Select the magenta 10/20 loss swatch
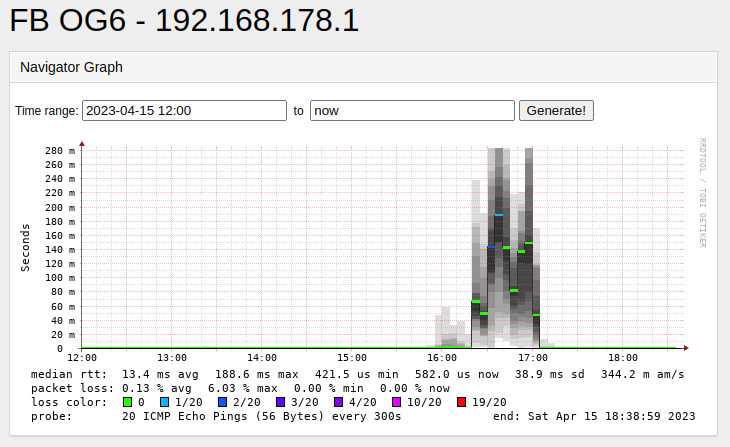 [x=395, y=402]
